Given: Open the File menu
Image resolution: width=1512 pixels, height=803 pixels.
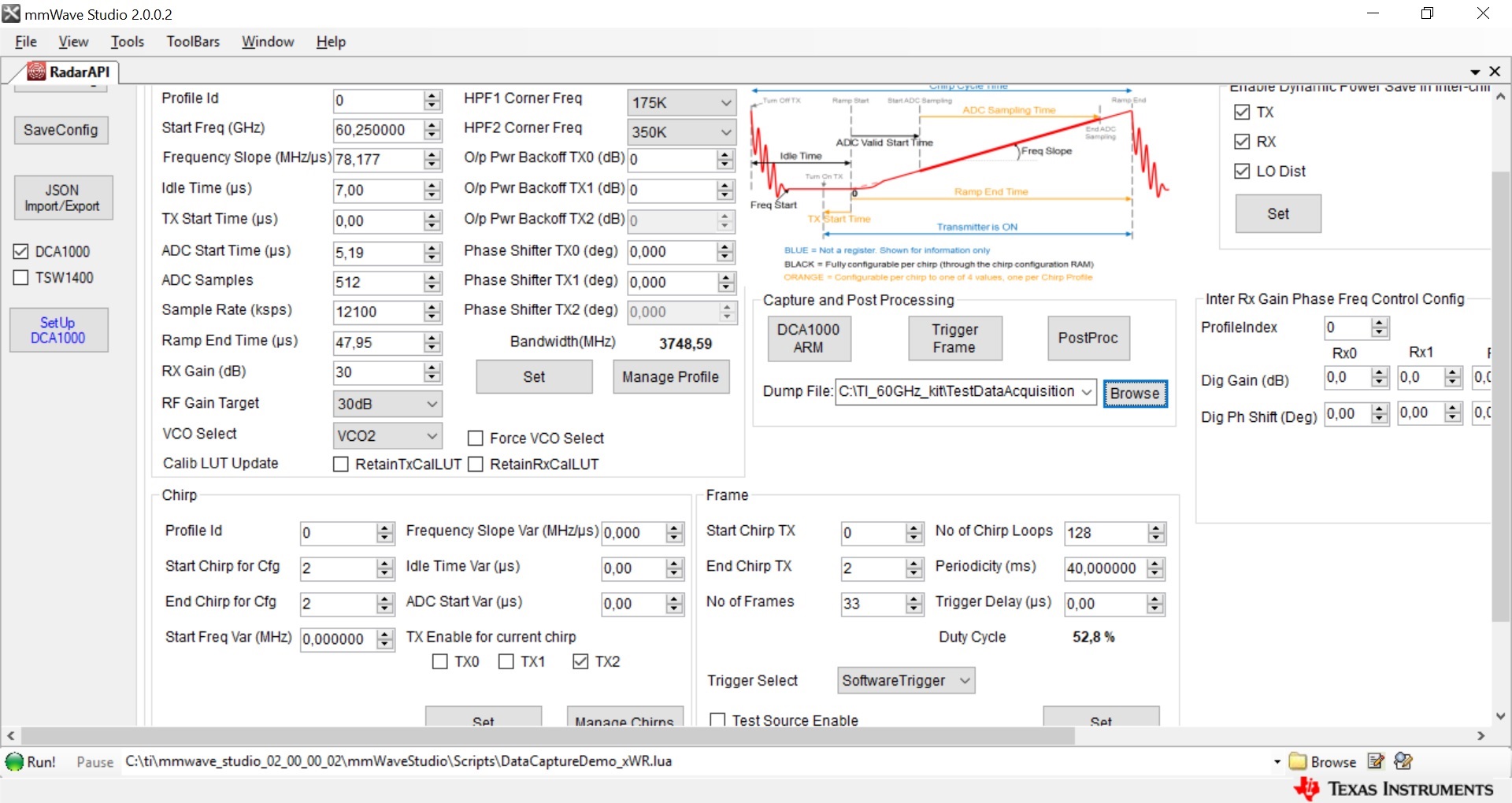Looking at the screenshot, I should (26, 42).
